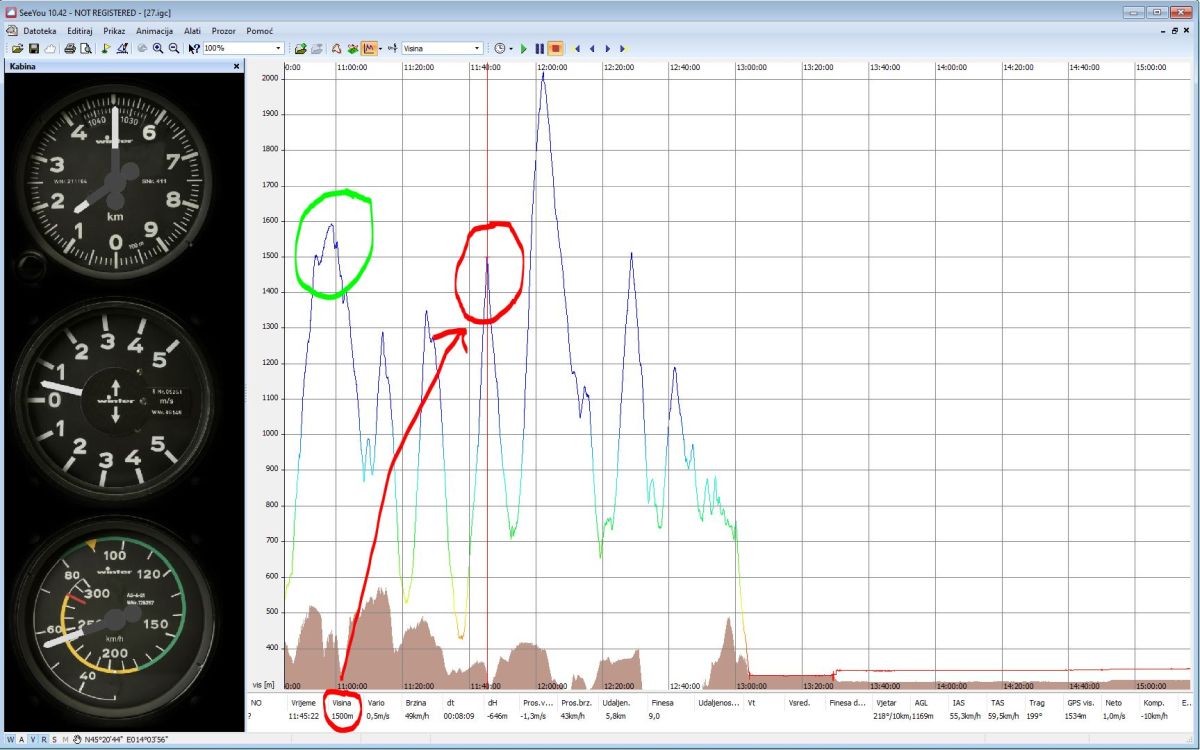Click the coordinates N45°20'44" in status bar
The image size is (1200, 750).
pos(103,740)
